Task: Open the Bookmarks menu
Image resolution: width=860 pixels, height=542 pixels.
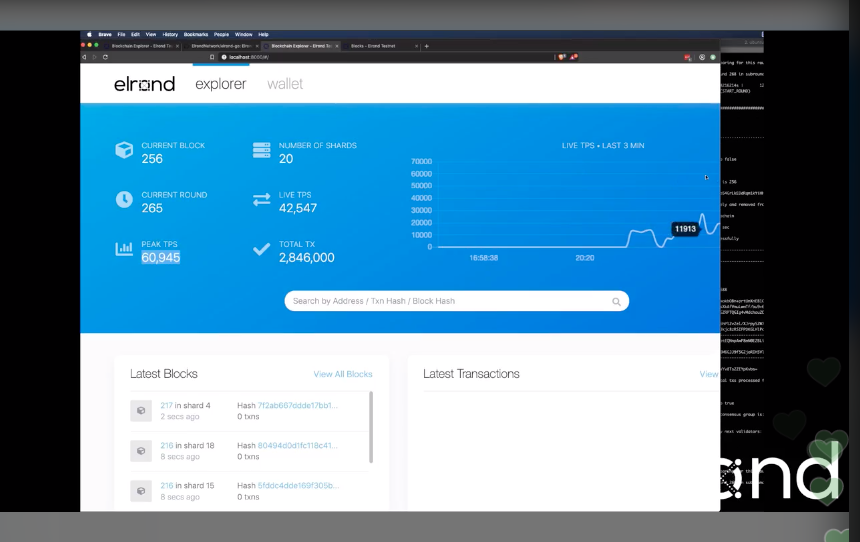Action: 196,34
